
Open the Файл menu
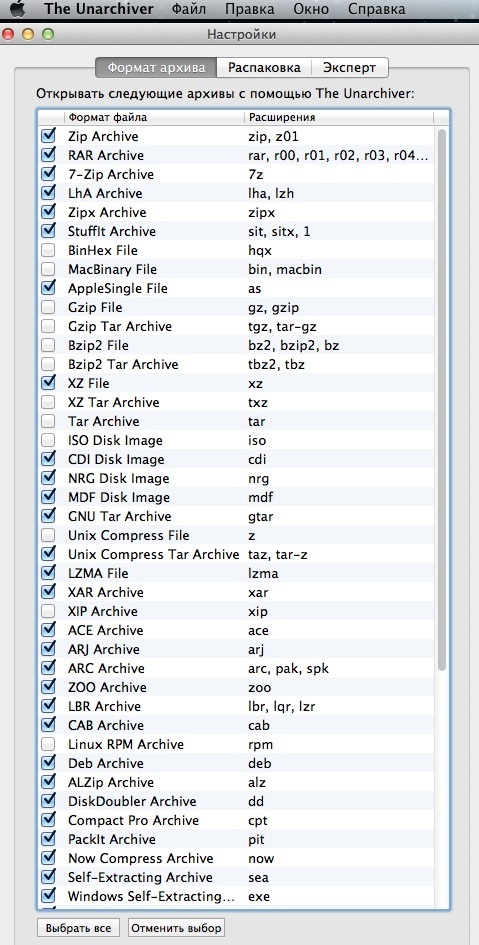[x=189, y=9]
